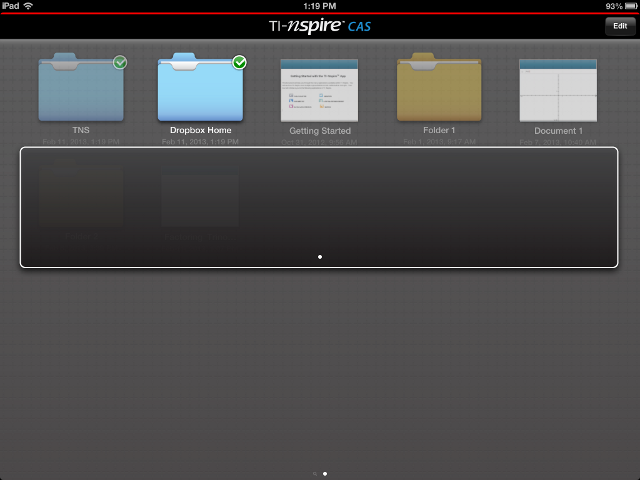The height and width of the screenshot is (480, 640).
Task: Open the TNS folder
Action: click(80, 91)
